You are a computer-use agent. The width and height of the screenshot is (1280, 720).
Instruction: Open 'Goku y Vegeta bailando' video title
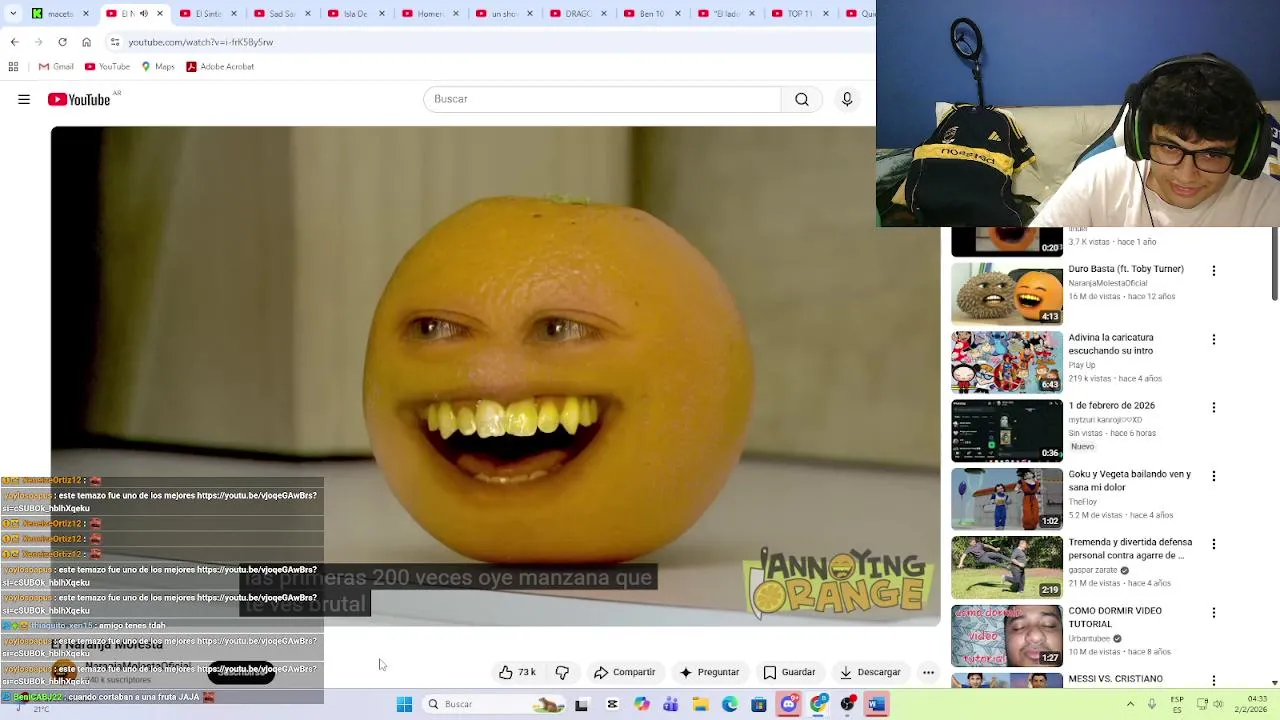point(1130,480)
